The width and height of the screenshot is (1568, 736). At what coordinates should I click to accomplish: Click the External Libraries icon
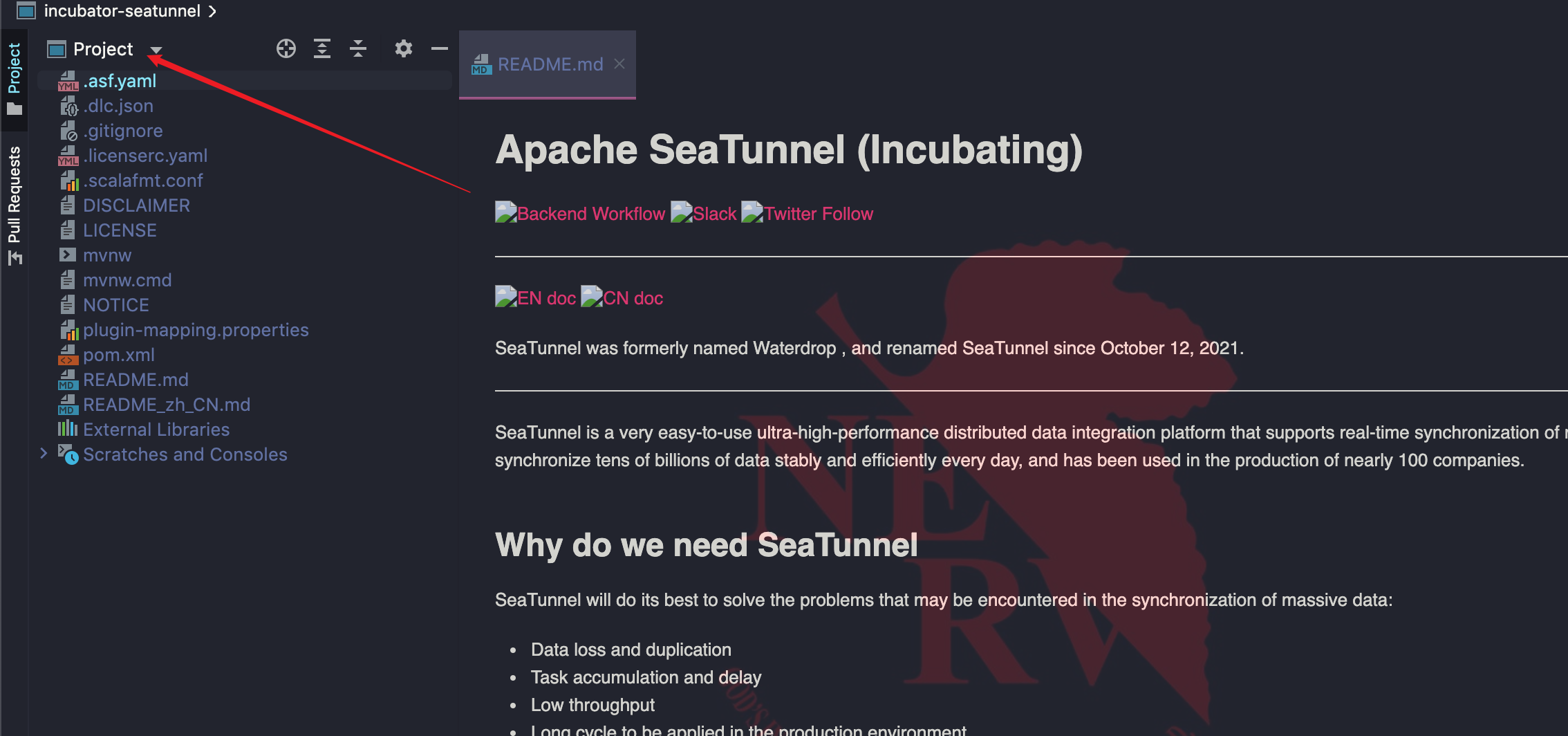tap(66, 429)
